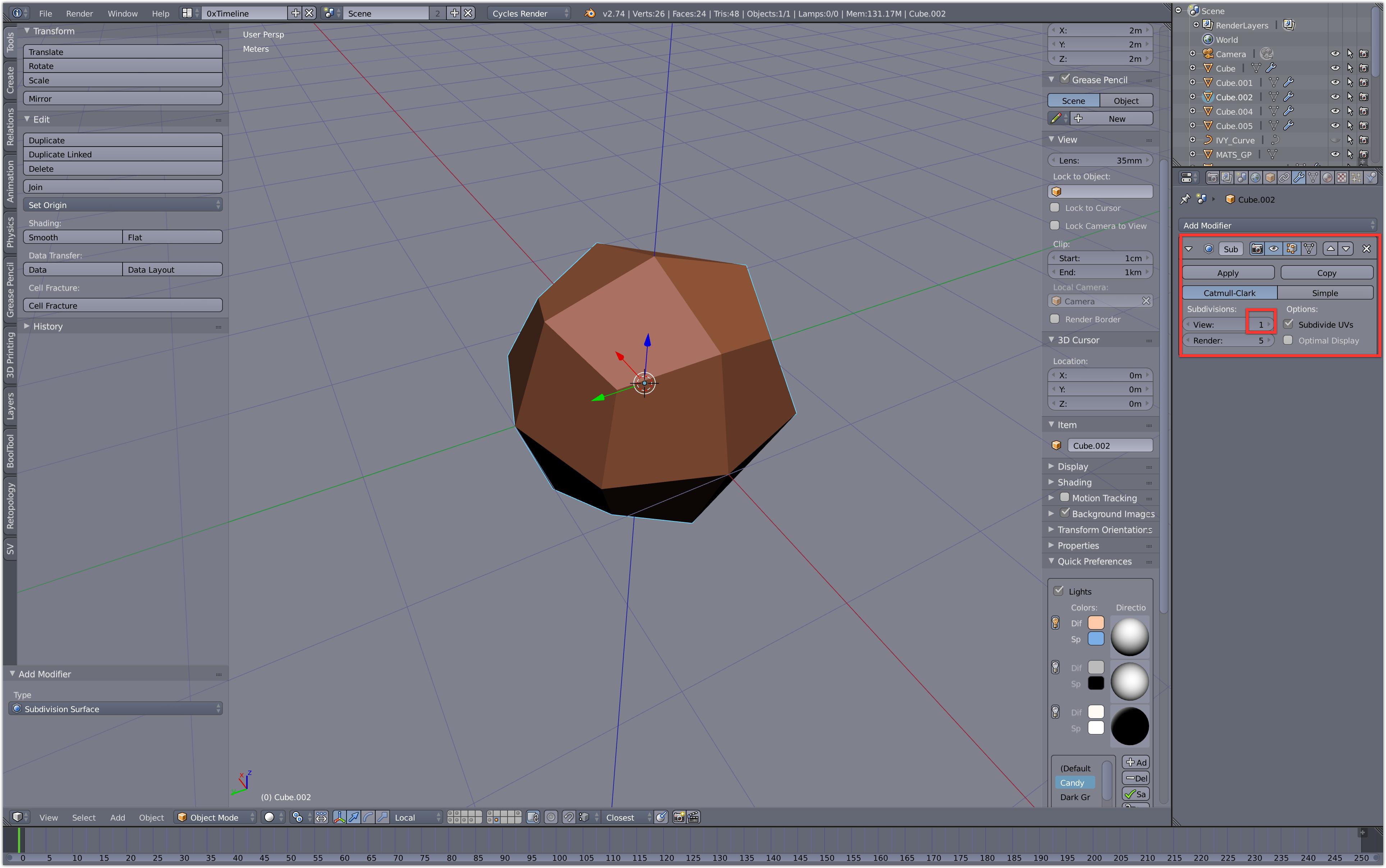Select the rotate manipulator icon in viewport header
The height and width of the screenshot is (868, 1386).
click(x=369, y=817)
